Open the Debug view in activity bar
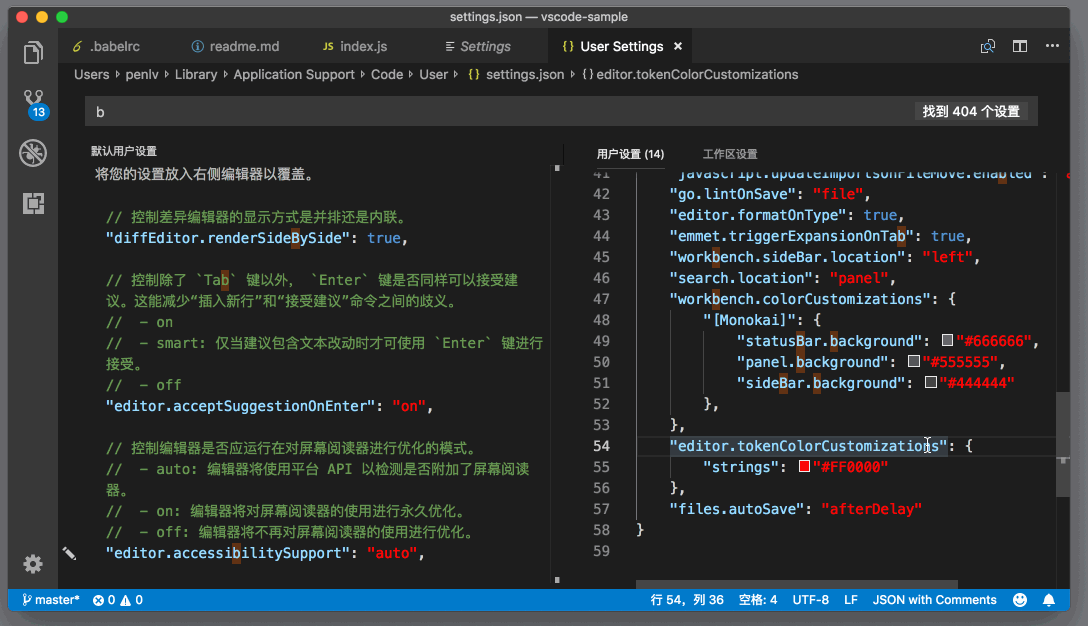1088x626 pixels. pos(33,153)
